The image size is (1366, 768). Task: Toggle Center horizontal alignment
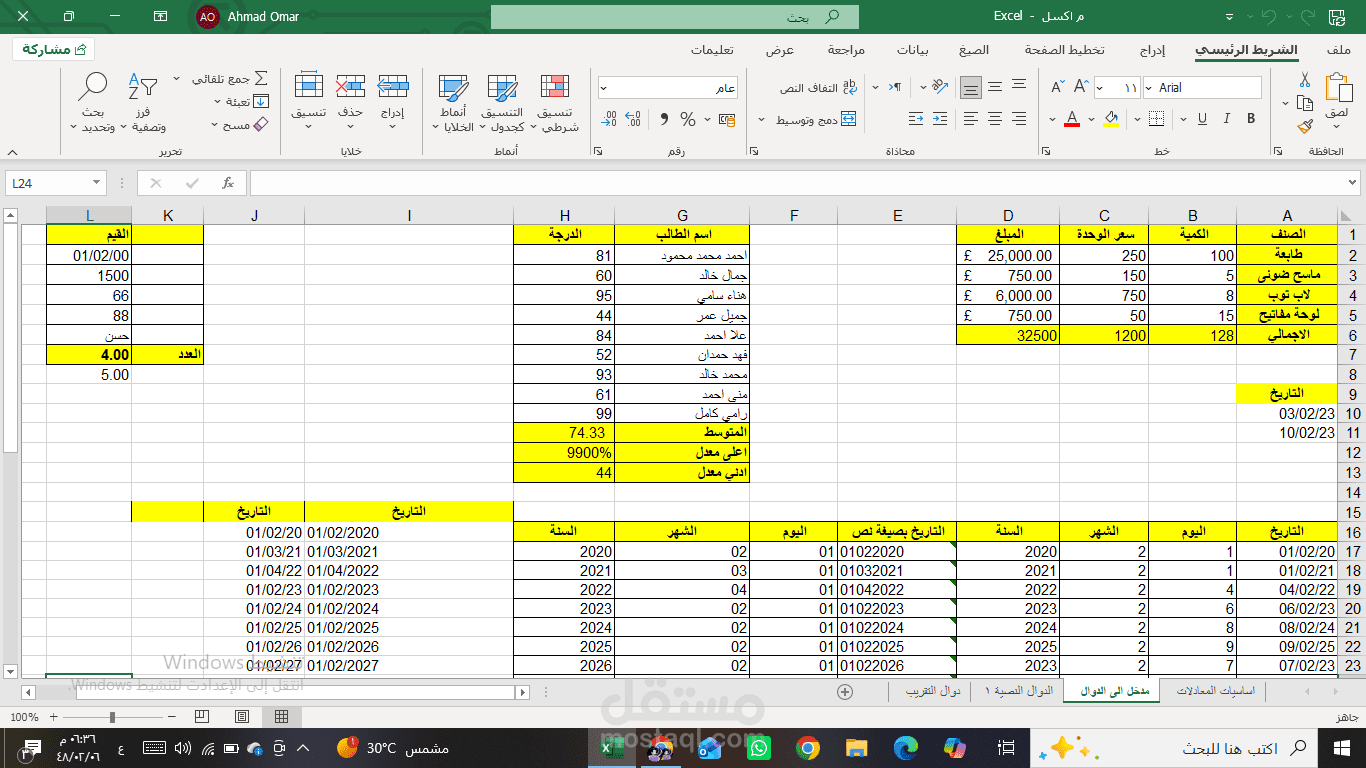[994, 119]
